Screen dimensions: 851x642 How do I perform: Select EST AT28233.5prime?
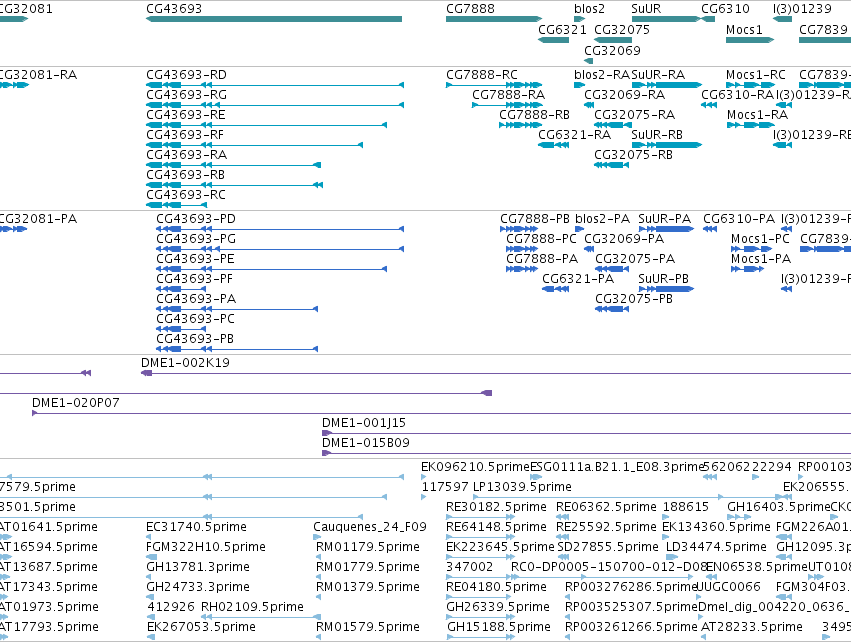click(x=752, y=627)
